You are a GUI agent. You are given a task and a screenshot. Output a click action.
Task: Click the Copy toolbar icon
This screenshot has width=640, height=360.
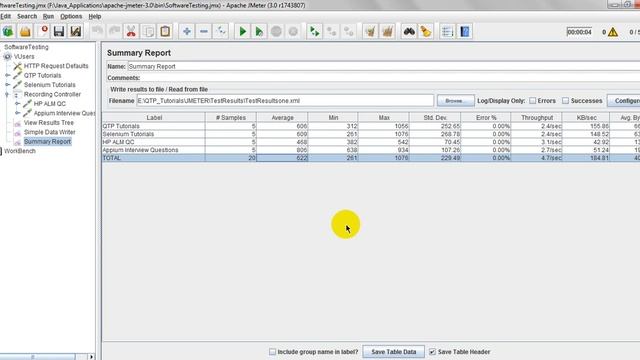[149, 31]
